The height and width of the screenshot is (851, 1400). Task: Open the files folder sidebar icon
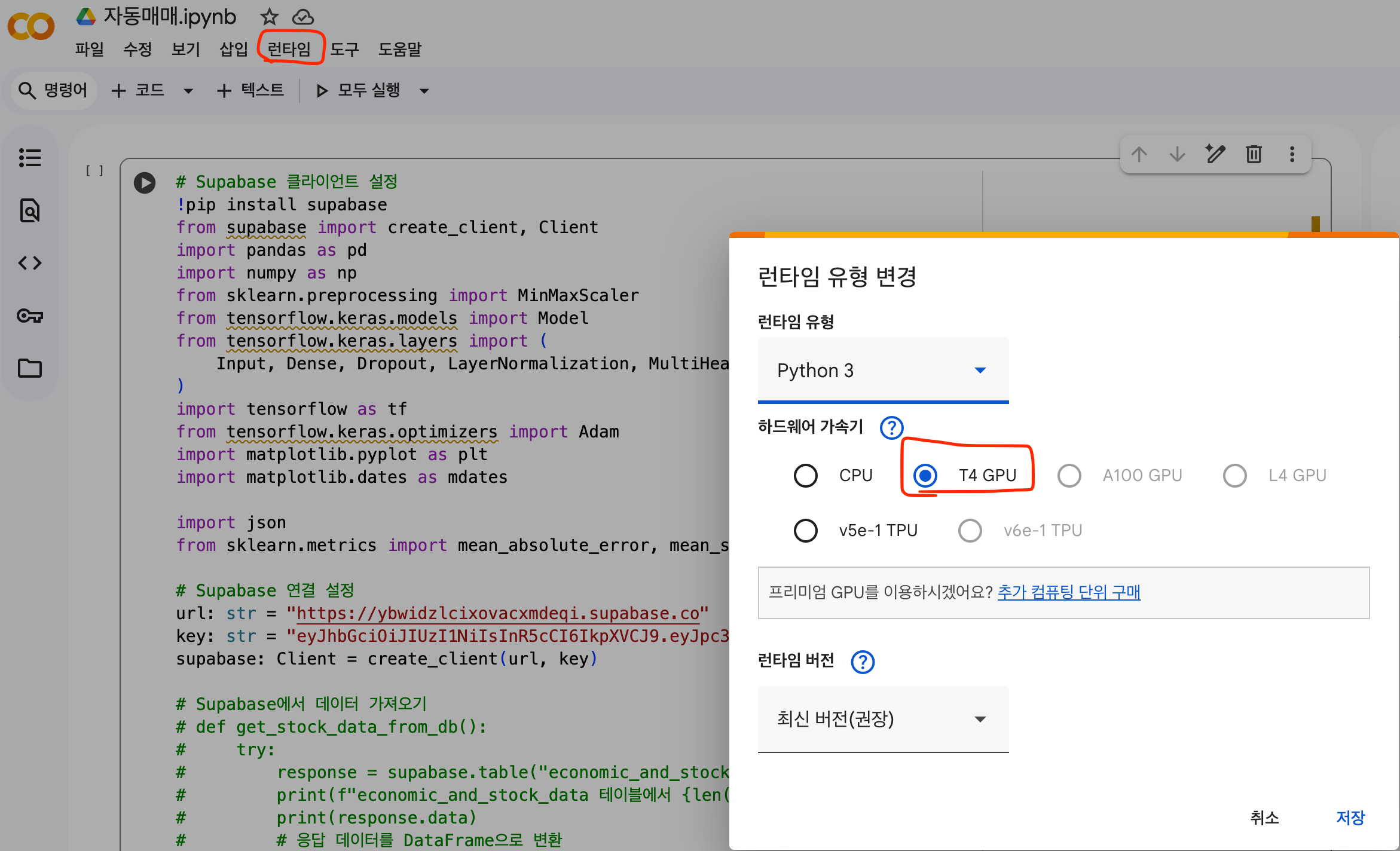click(30, 368)
